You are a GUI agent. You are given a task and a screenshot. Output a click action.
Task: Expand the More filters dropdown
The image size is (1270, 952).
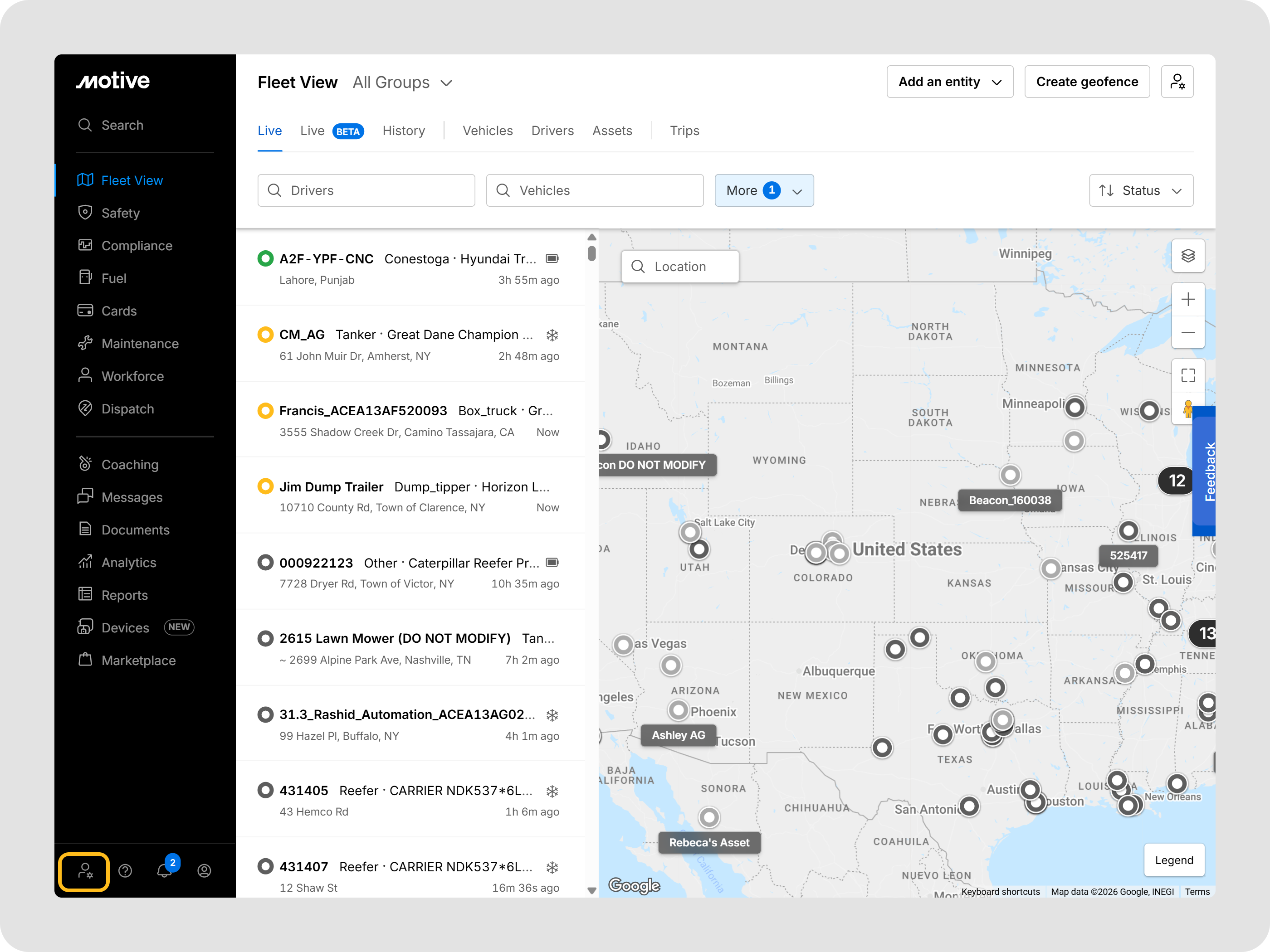(763, 190)
